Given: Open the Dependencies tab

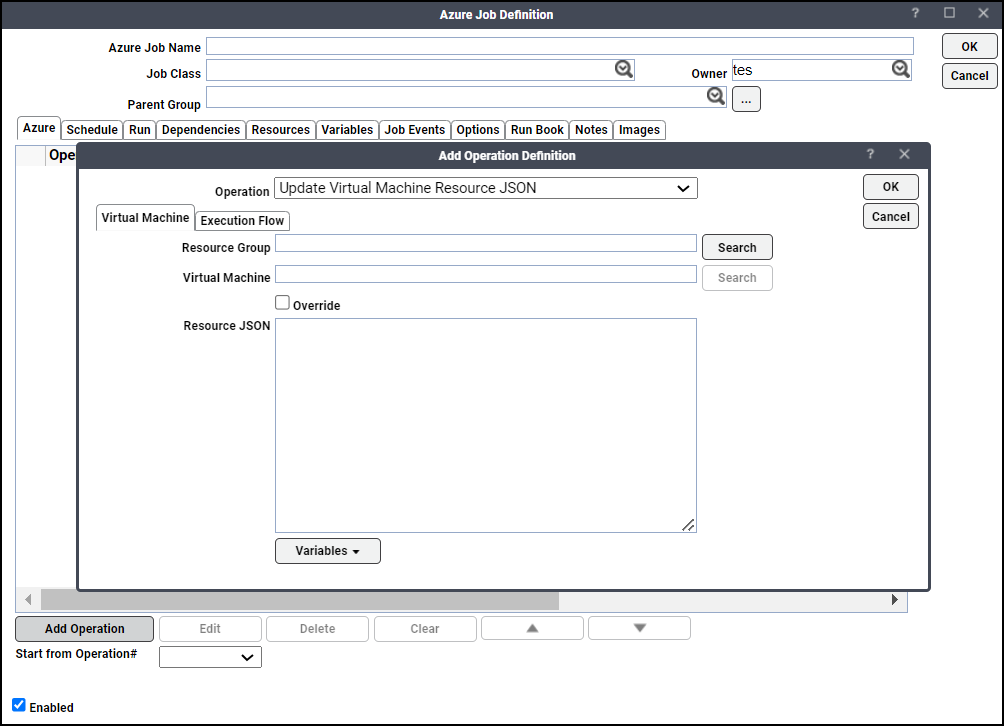Looking at the screenshot, I should (201, 130).
